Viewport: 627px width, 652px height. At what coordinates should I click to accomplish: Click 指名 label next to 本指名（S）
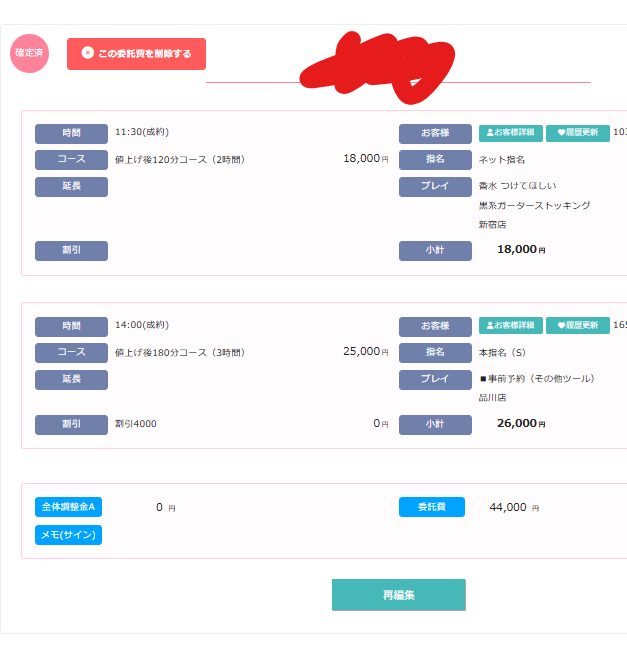(435, 353)
